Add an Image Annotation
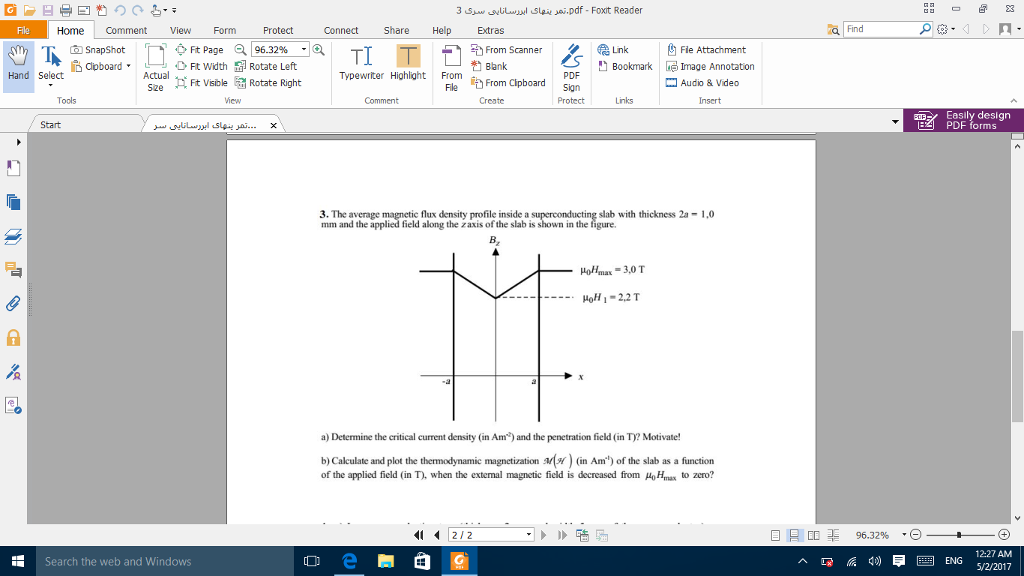 (x=710, y=66)
